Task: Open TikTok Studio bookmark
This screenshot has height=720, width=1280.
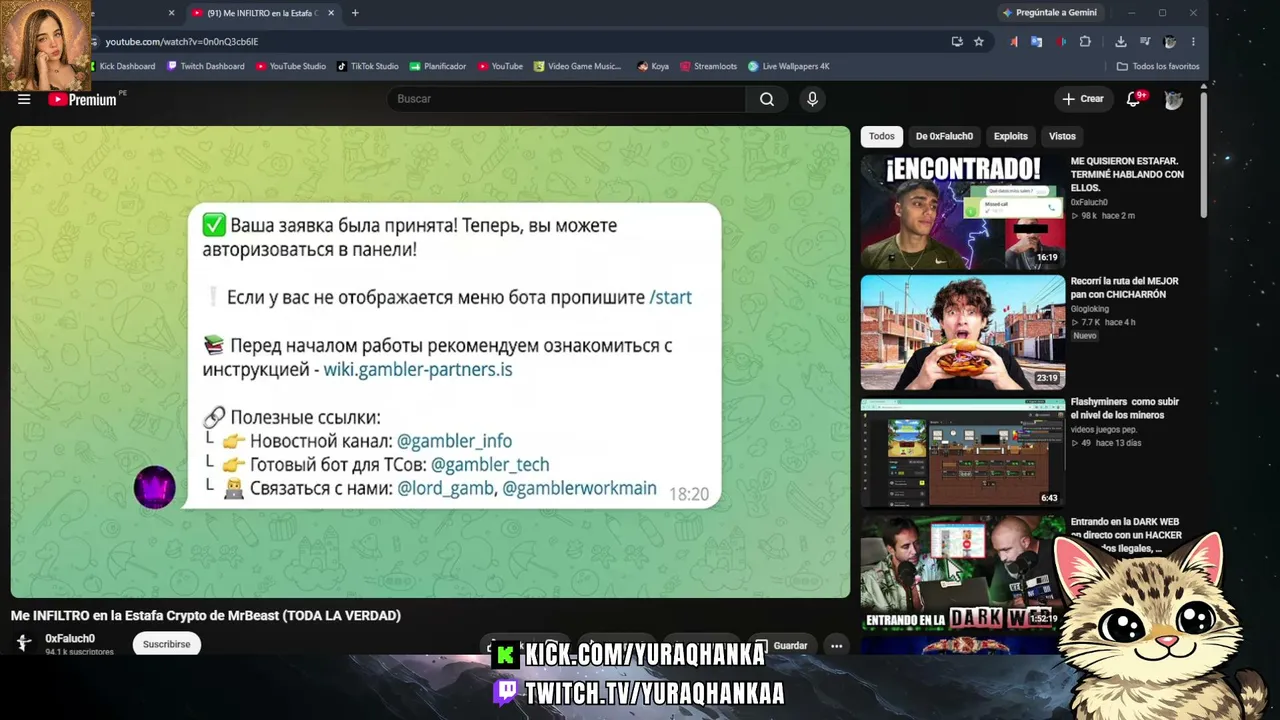Action: 368,66
